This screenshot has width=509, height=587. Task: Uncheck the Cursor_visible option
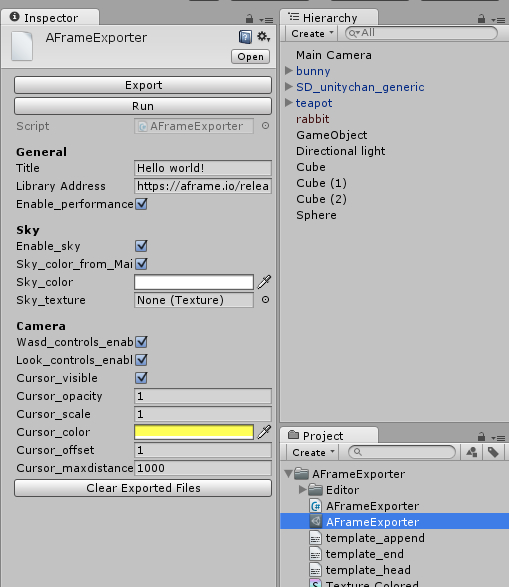click(141, 378)
